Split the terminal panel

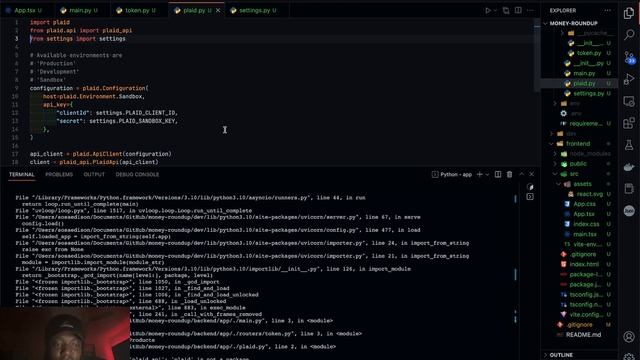[498, 174]
